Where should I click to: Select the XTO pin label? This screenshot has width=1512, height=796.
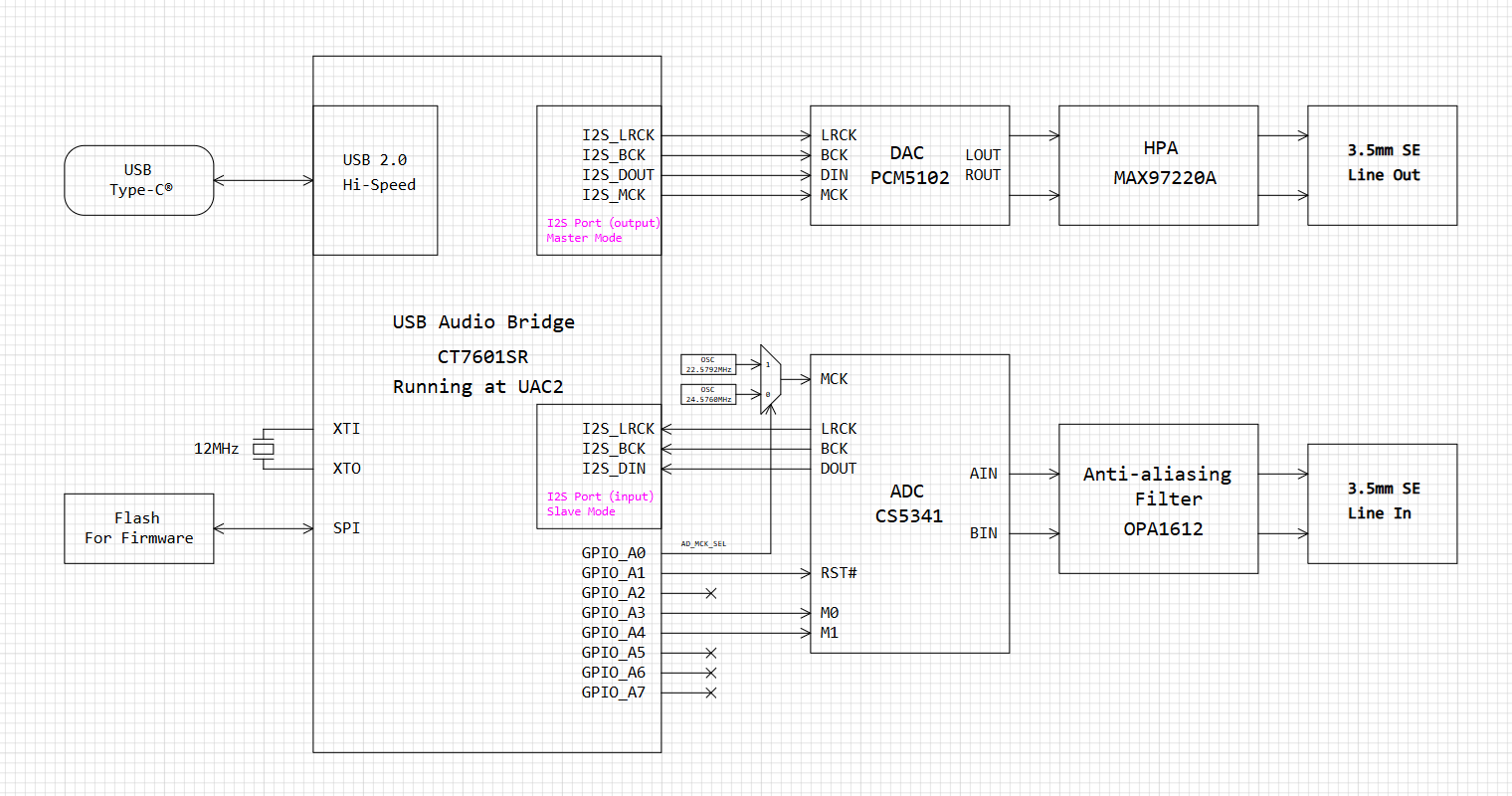point(346,469)
